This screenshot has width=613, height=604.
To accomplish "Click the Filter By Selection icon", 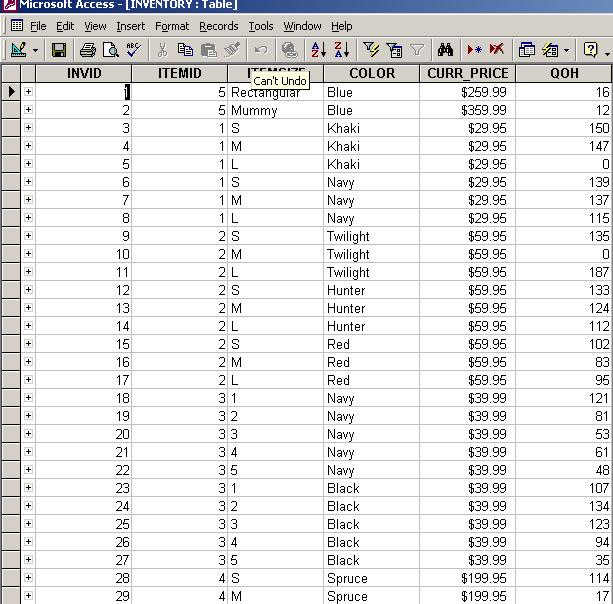I will [x=371, y=50].
